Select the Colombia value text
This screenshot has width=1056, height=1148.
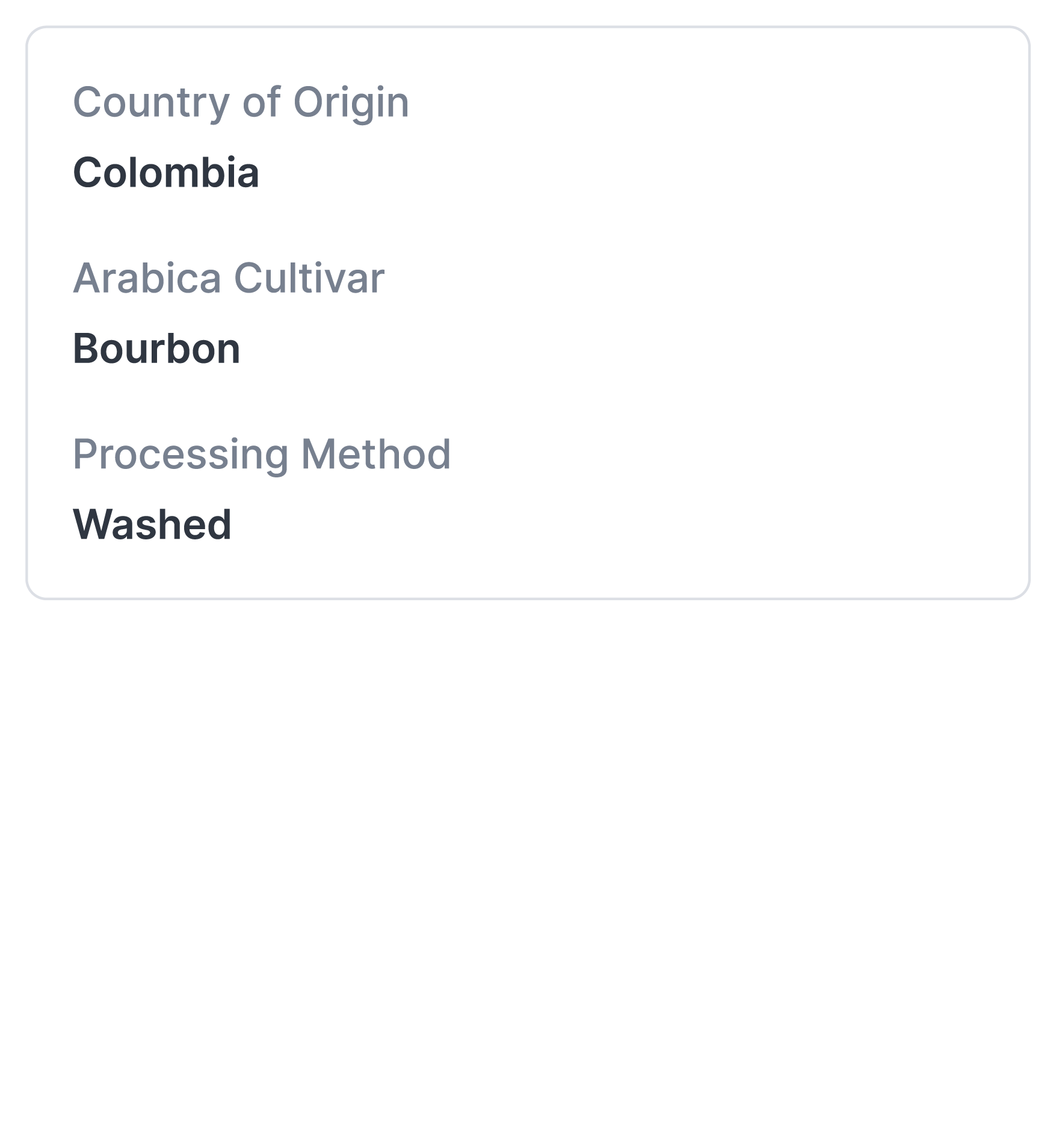tap(166, 173)
